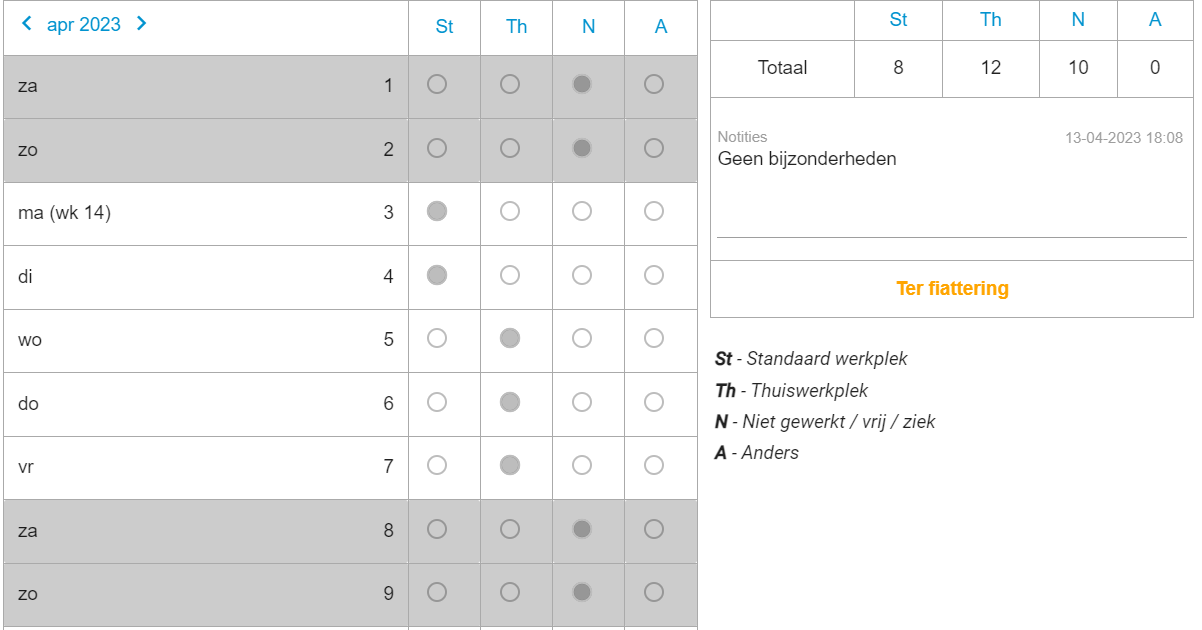Screen dimensions: 1202x630
Task: Go to previous month with left chevron
Action: click(26, 23)
